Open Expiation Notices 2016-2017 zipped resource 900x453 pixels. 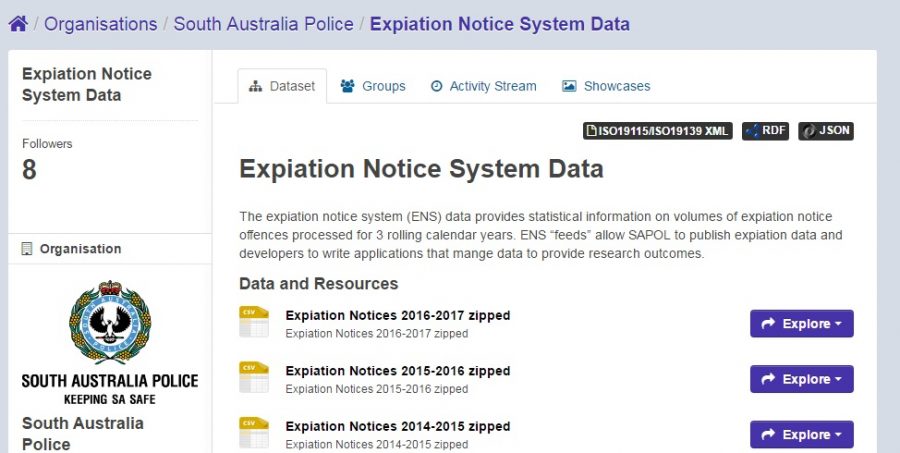tap(398, 315)
